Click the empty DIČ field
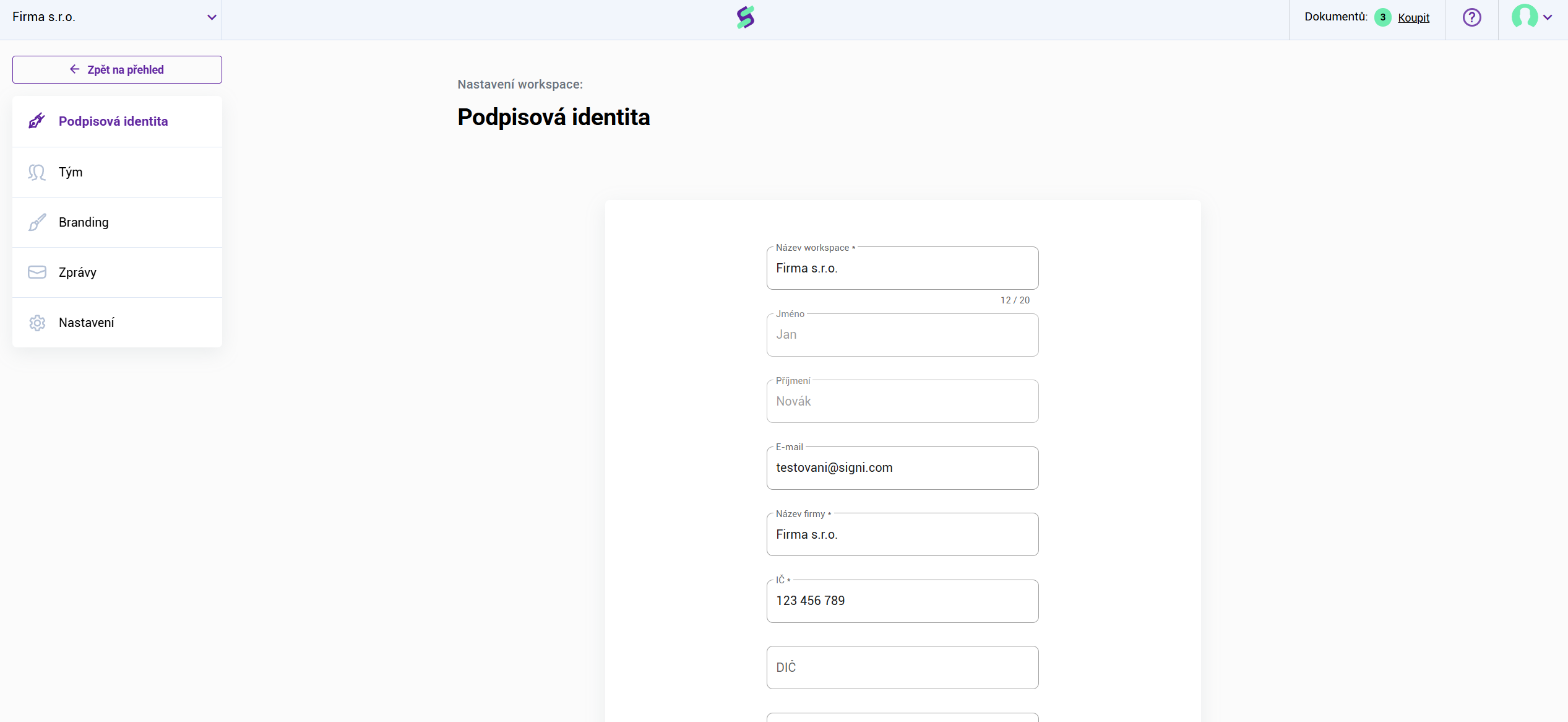Screen dimensions: 1568x722 coord(902,668)
